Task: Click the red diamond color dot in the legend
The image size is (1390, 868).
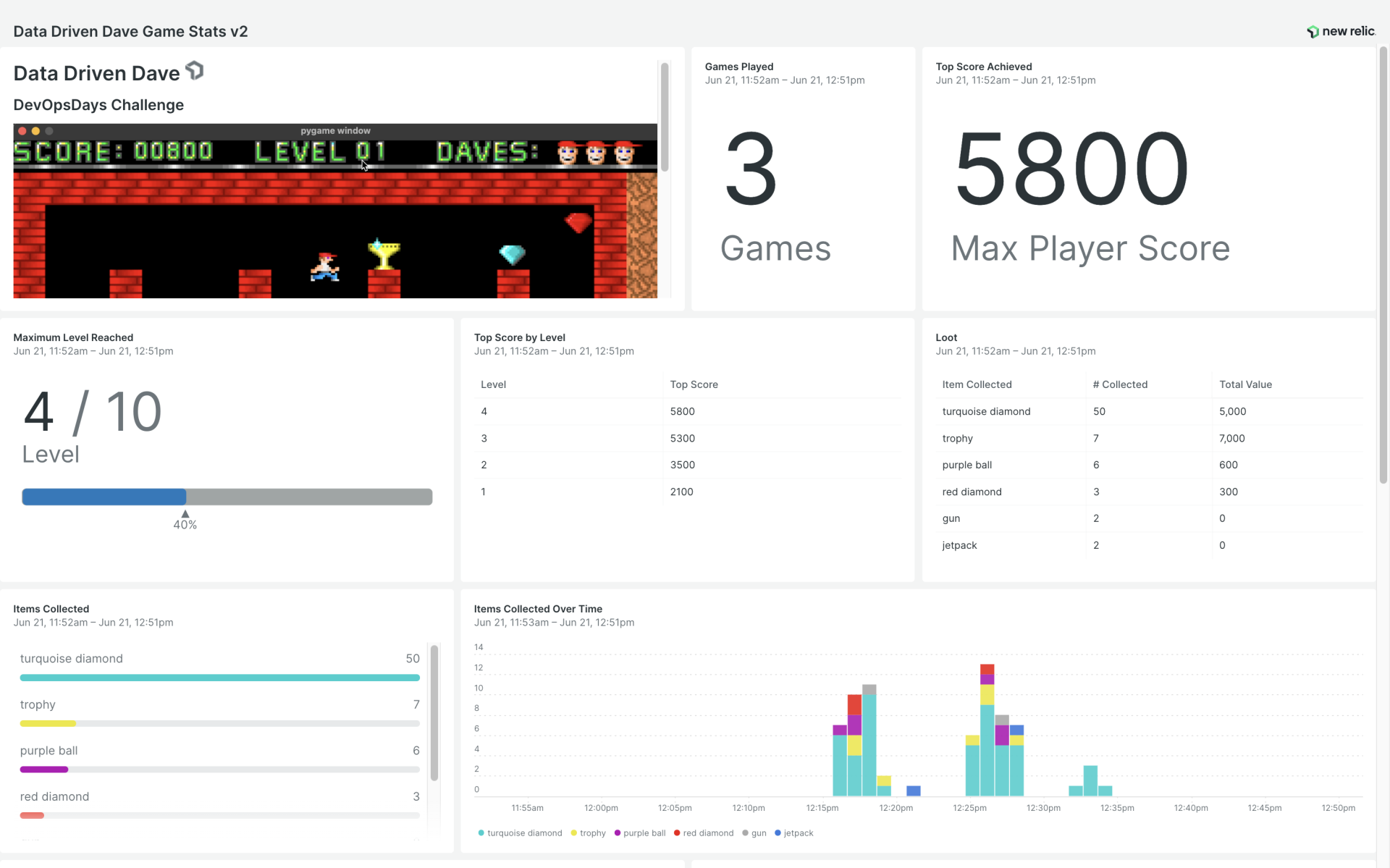Action: coord(678,833)
